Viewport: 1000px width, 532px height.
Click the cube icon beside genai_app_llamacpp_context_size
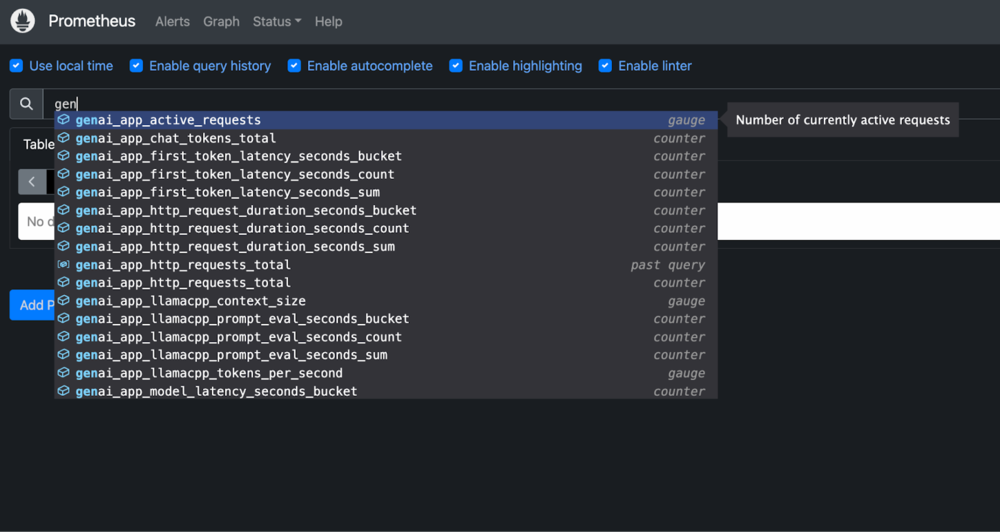pos(64,301)
